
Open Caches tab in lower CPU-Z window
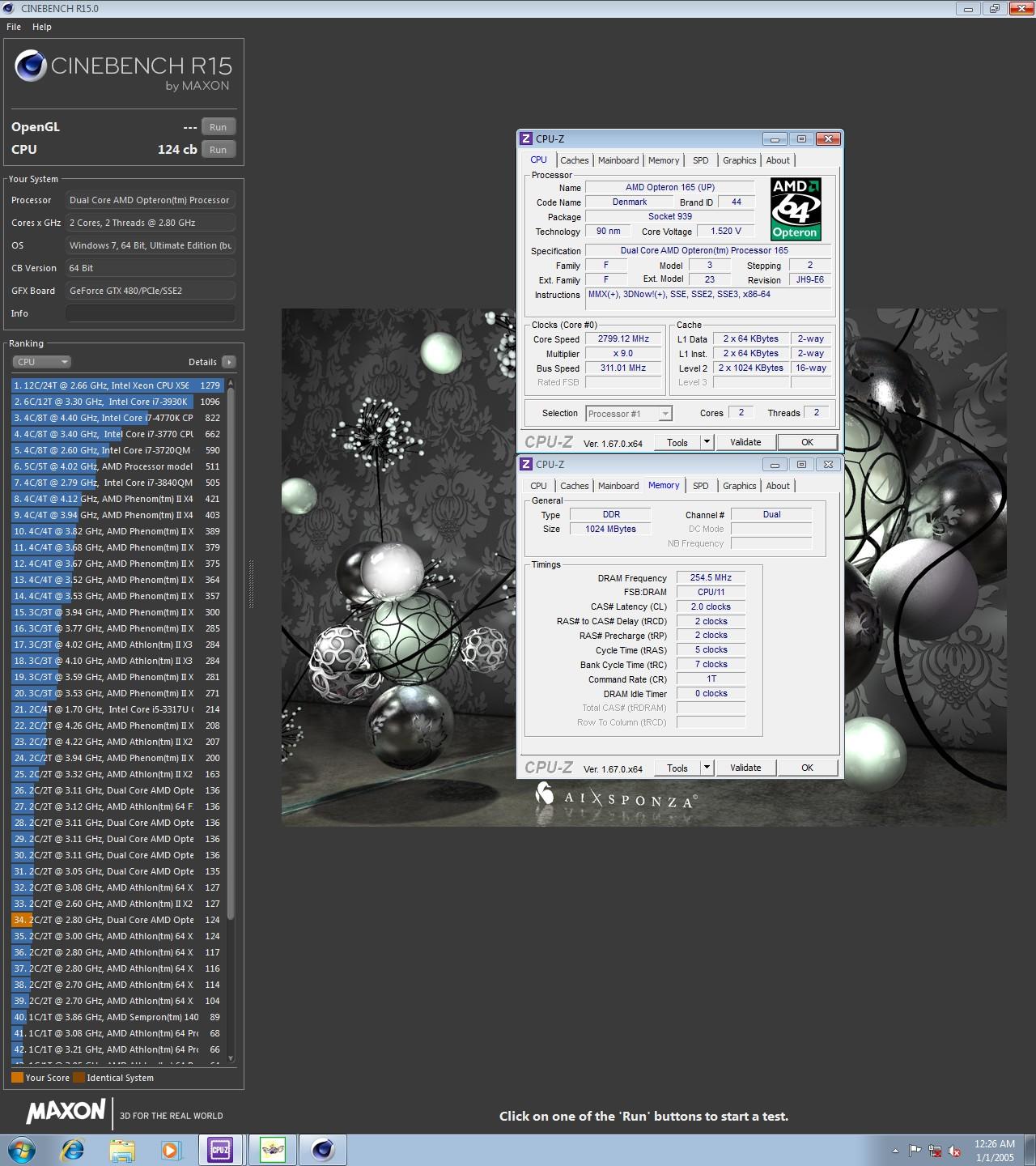(x=575, y=486)
